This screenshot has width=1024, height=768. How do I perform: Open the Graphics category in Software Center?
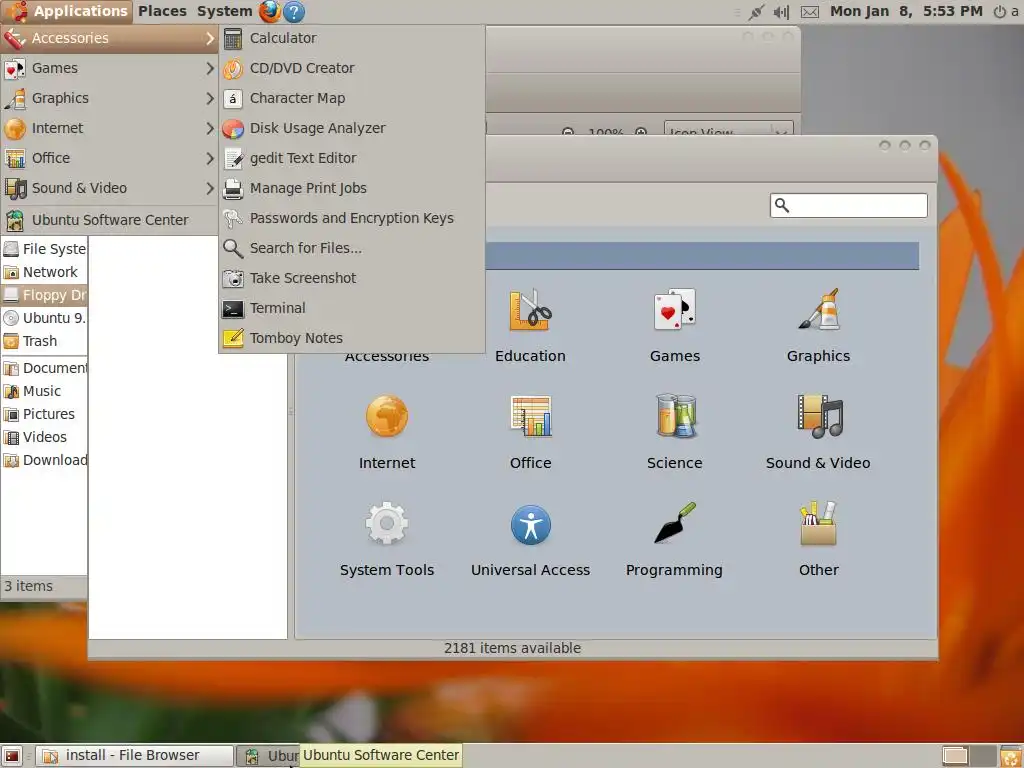[x=818, y=325]
